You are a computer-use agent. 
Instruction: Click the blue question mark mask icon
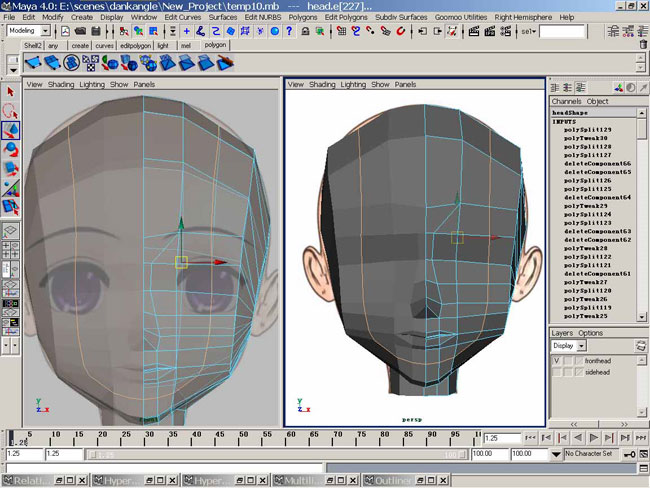[289, 31]
